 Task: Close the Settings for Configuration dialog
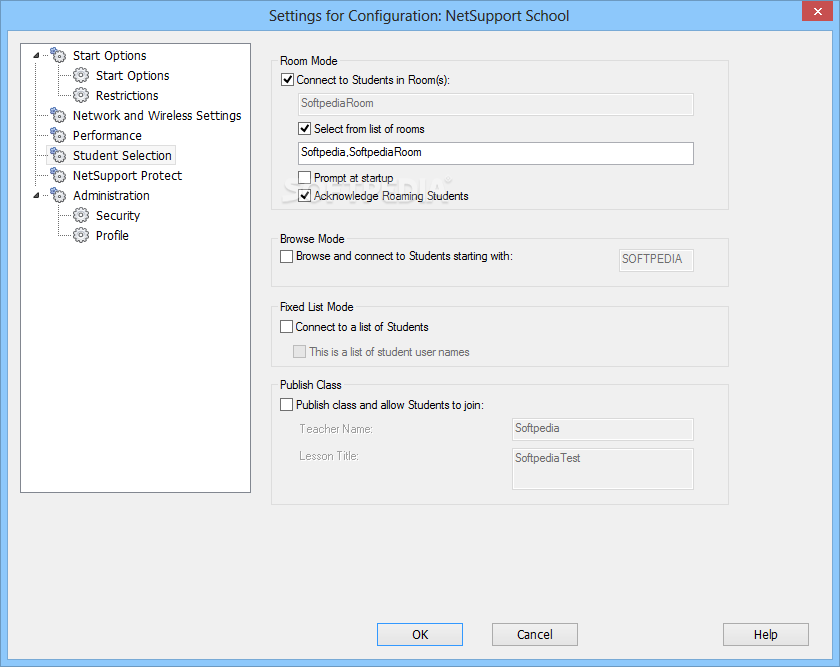coord(818,11)
